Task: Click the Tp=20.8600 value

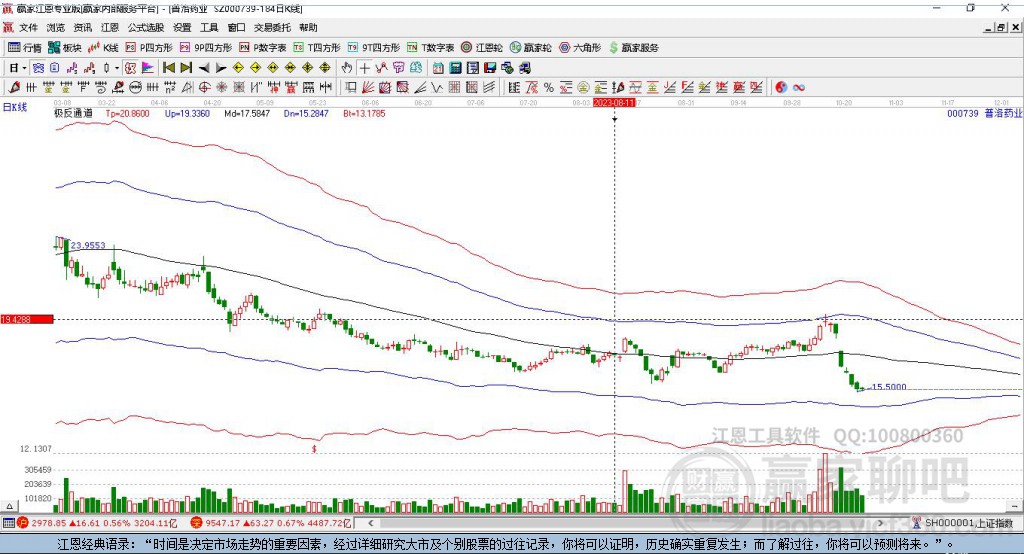Action: click(x=127, y=113)
